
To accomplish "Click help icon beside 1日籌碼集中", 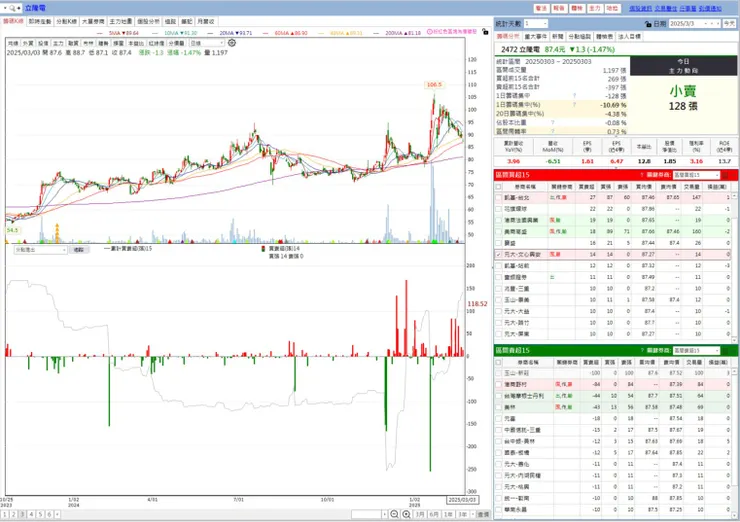I will coord(574,96).
